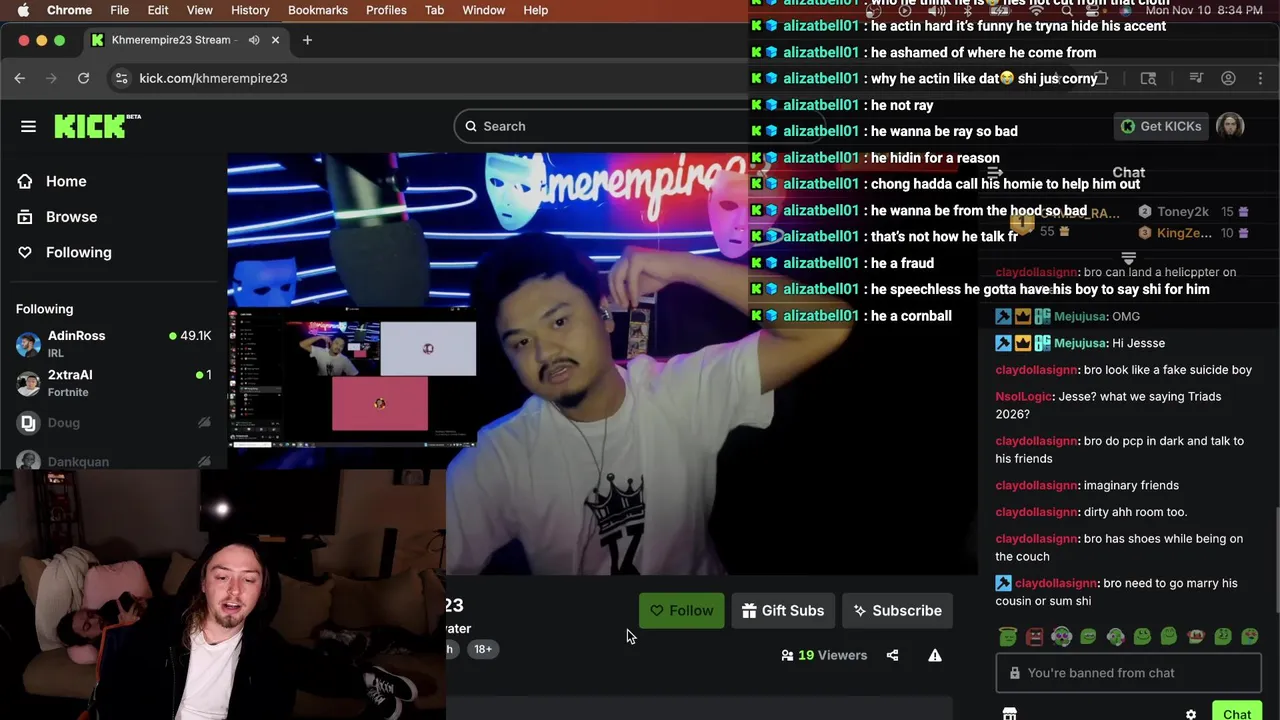
Task: Open Chrome three-dot menu
Action: click(1259, 78)
